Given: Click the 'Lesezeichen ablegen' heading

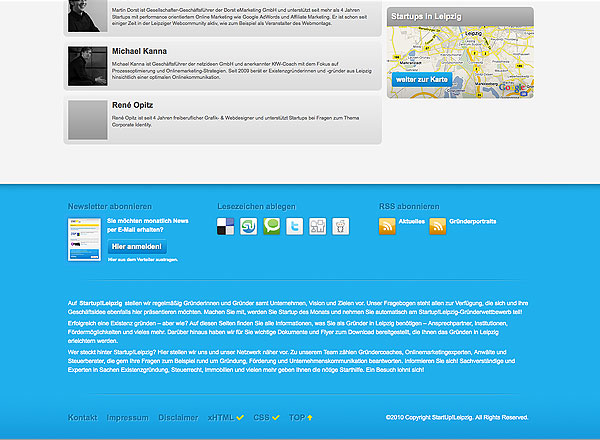Looking at the screenshot, I should pyautogui.click(x=256, y=206).
